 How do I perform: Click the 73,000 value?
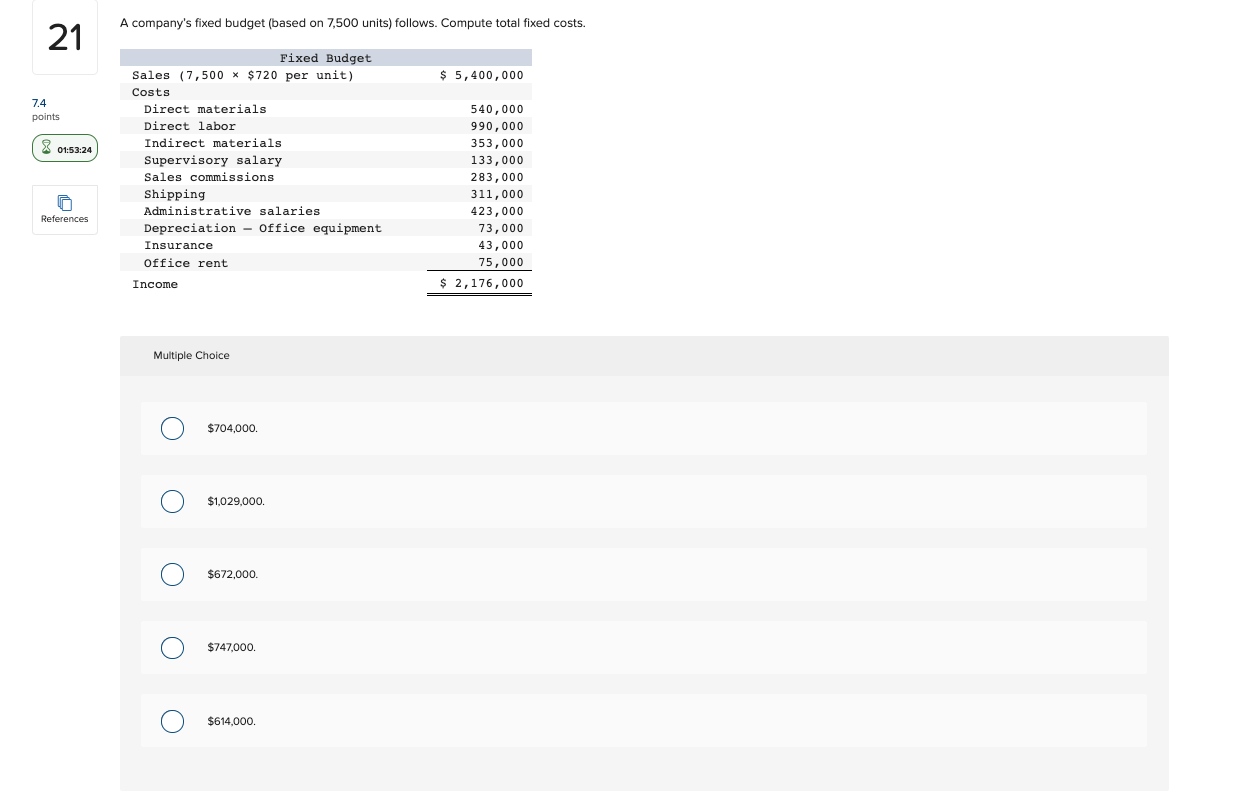click(x=501, y=228)
